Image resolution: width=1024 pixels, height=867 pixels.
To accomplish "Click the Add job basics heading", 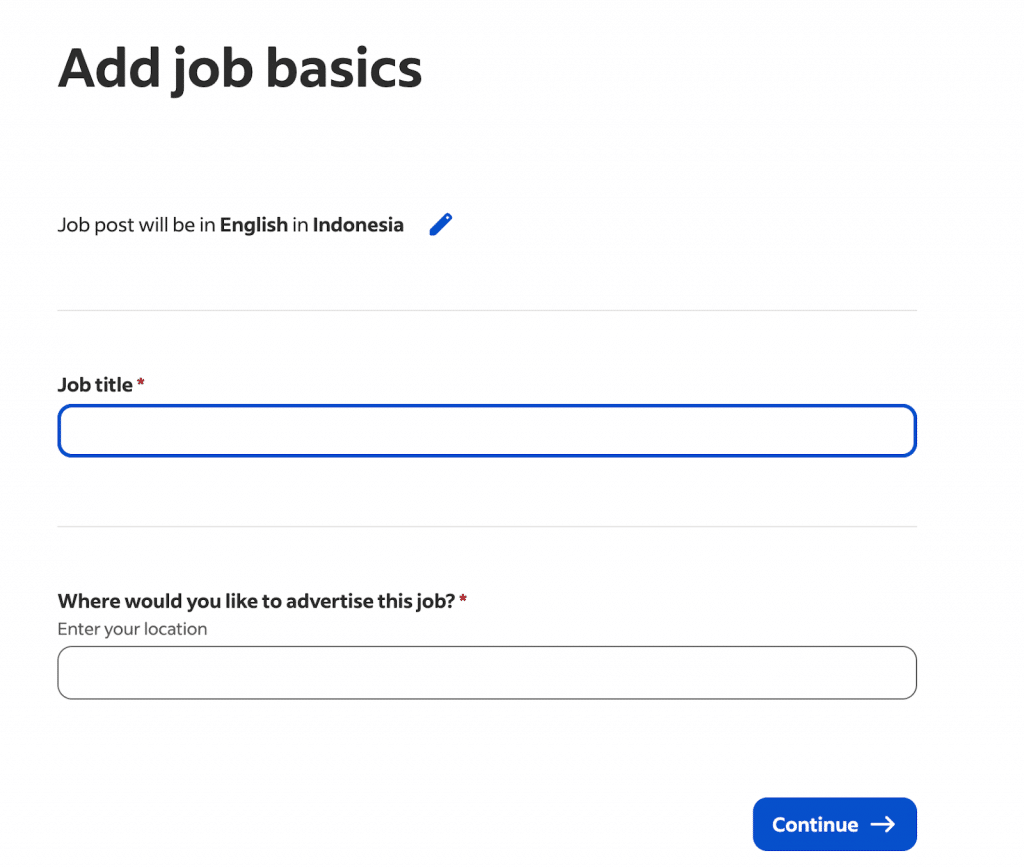I will coord(240,68).
